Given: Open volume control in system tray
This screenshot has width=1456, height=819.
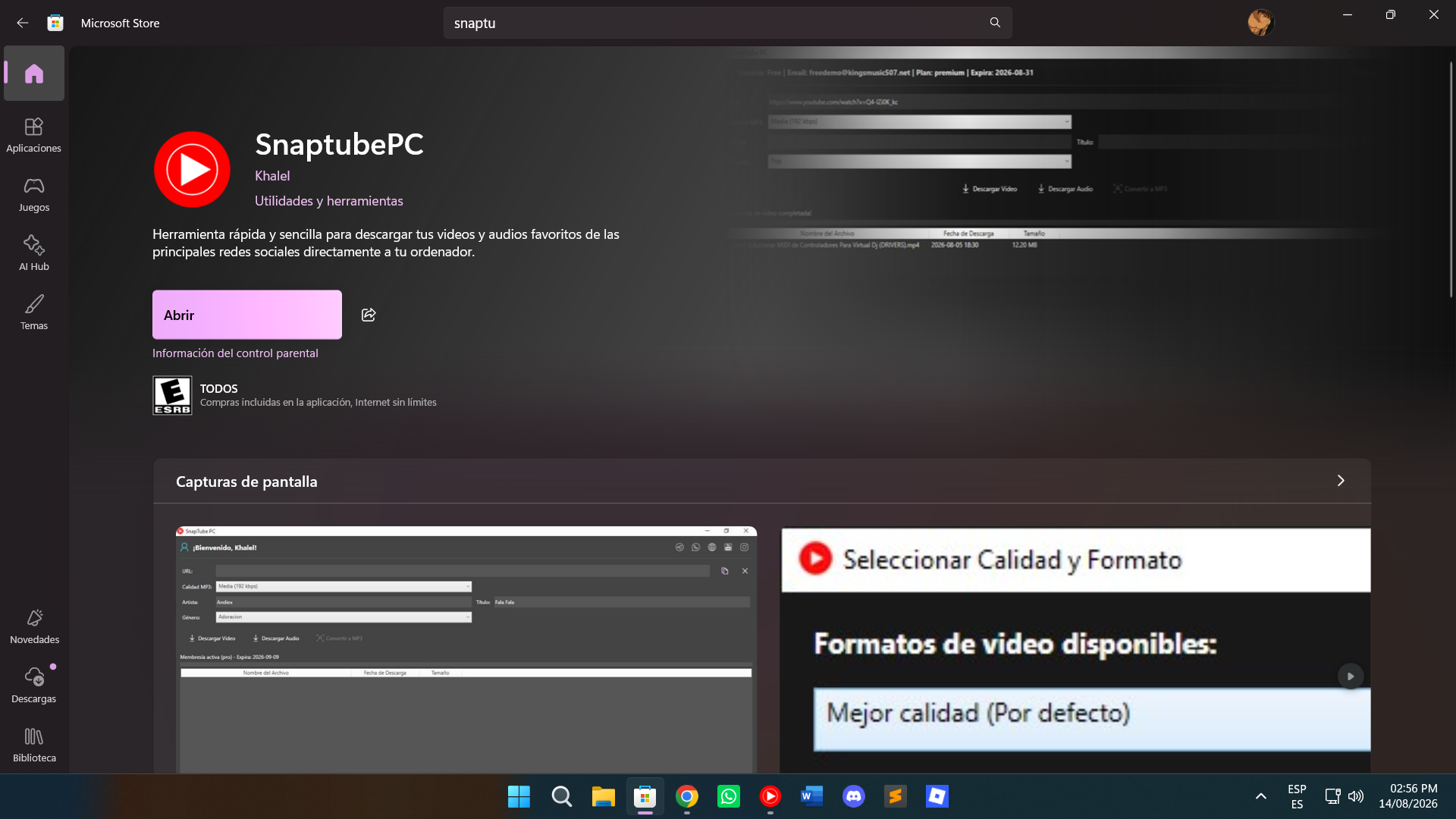Looking at the screenshot, I should coord(1356,796).
